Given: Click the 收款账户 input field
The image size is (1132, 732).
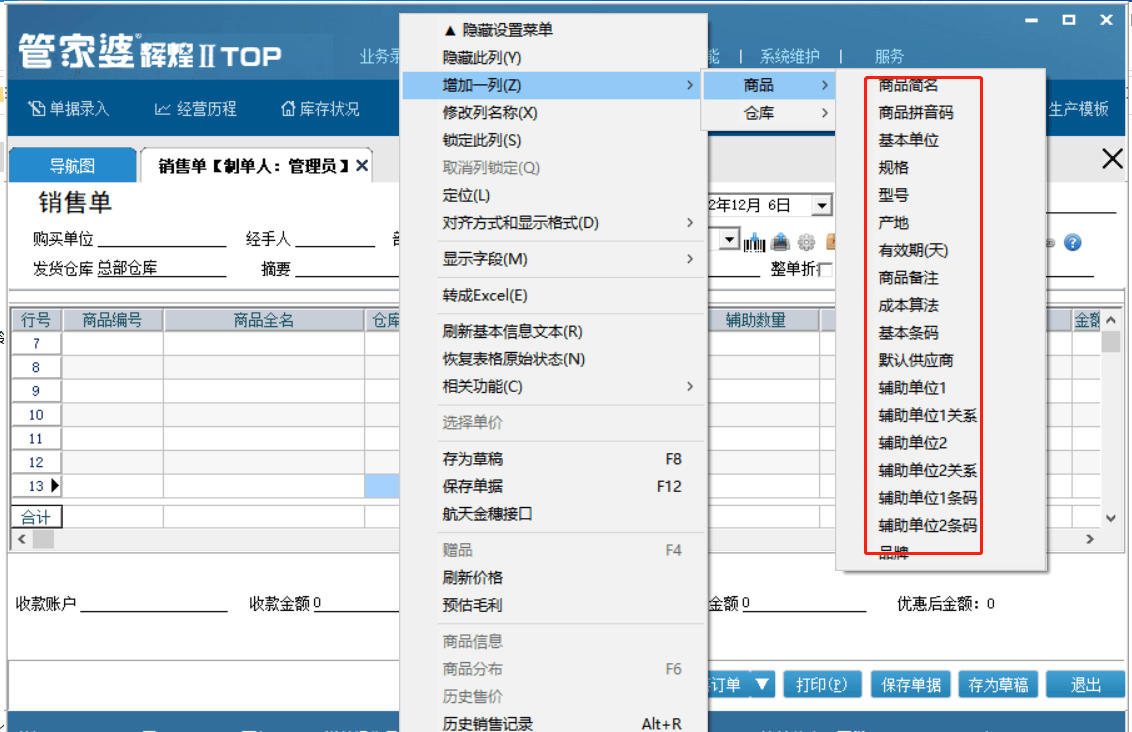Looking at the screenshot, I should click(x=154, y=603).
